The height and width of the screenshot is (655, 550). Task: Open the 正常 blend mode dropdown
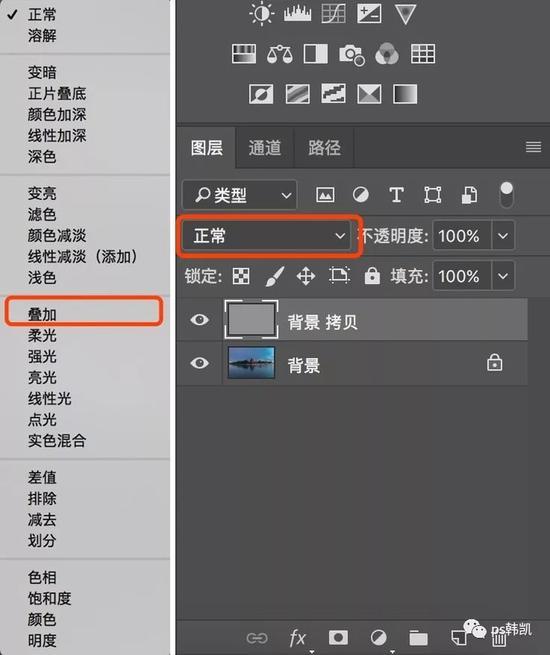coord(266,236)
